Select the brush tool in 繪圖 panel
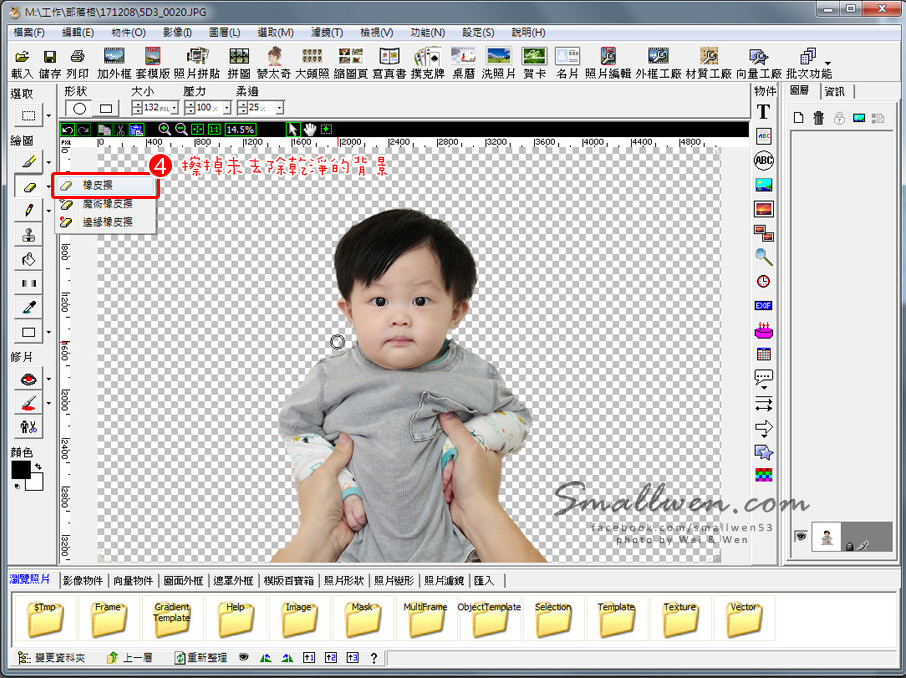 28,162
